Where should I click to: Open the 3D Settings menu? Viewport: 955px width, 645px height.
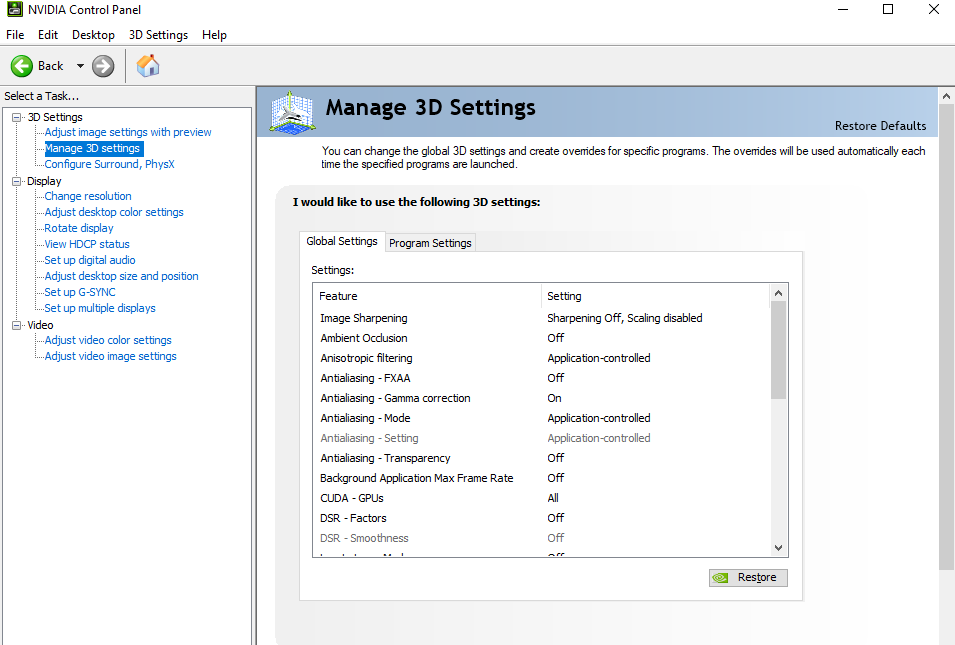point(158,35)
